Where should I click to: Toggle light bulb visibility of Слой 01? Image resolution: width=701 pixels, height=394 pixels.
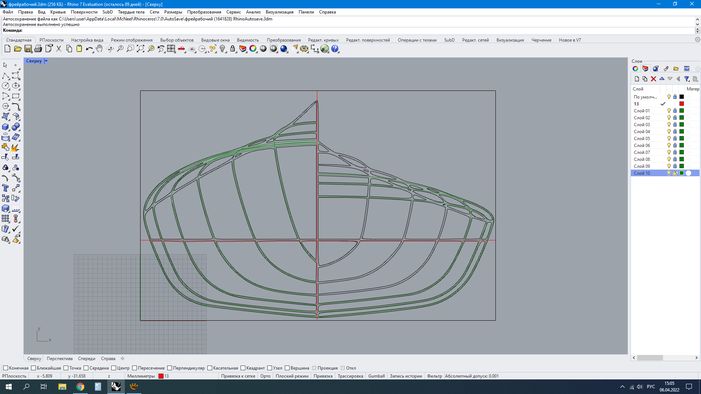pos(669,110)
